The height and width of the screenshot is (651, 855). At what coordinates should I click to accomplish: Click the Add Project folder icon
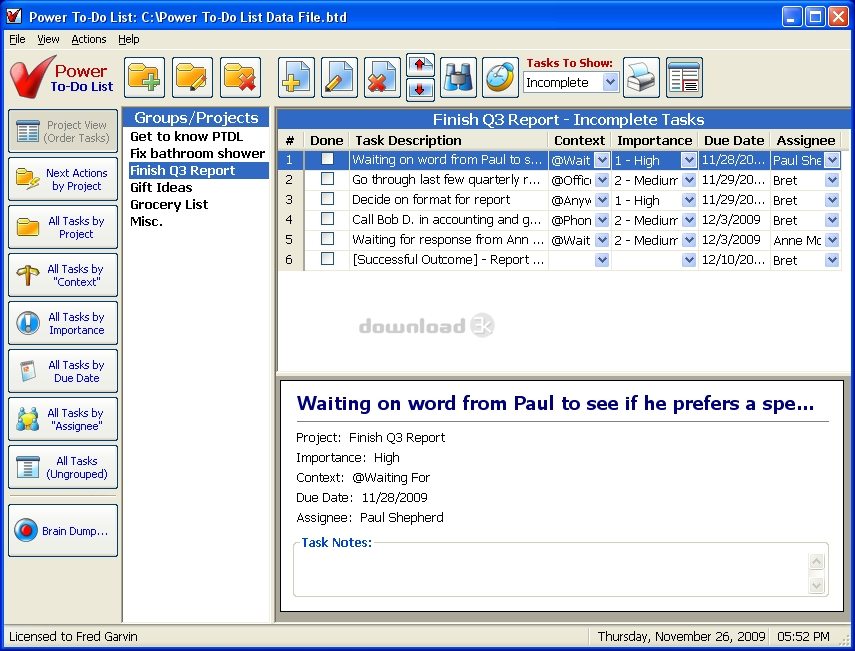[x=145, y=77]
